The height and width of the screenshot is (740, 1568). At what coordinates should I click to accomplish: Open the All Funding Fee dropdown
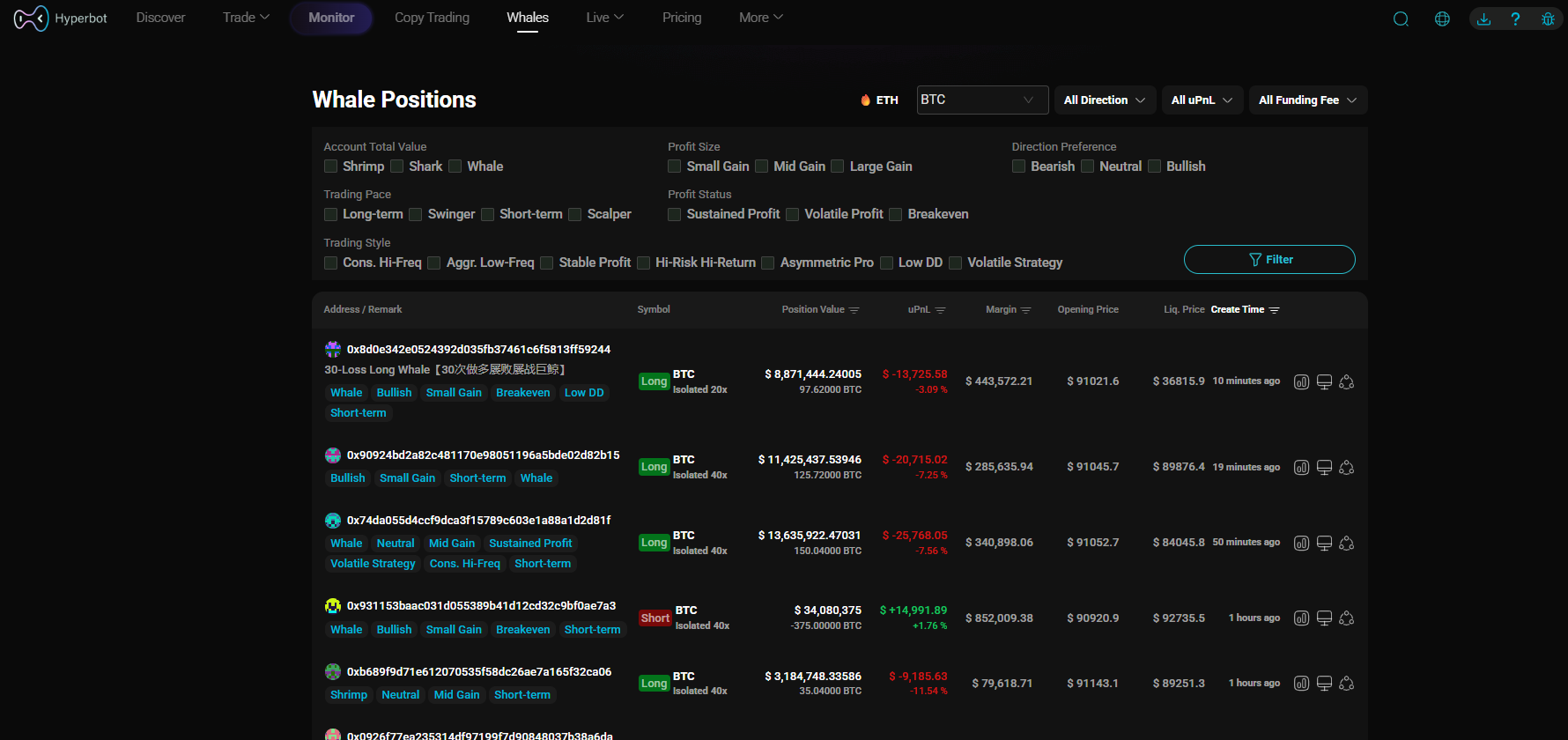1307,100
